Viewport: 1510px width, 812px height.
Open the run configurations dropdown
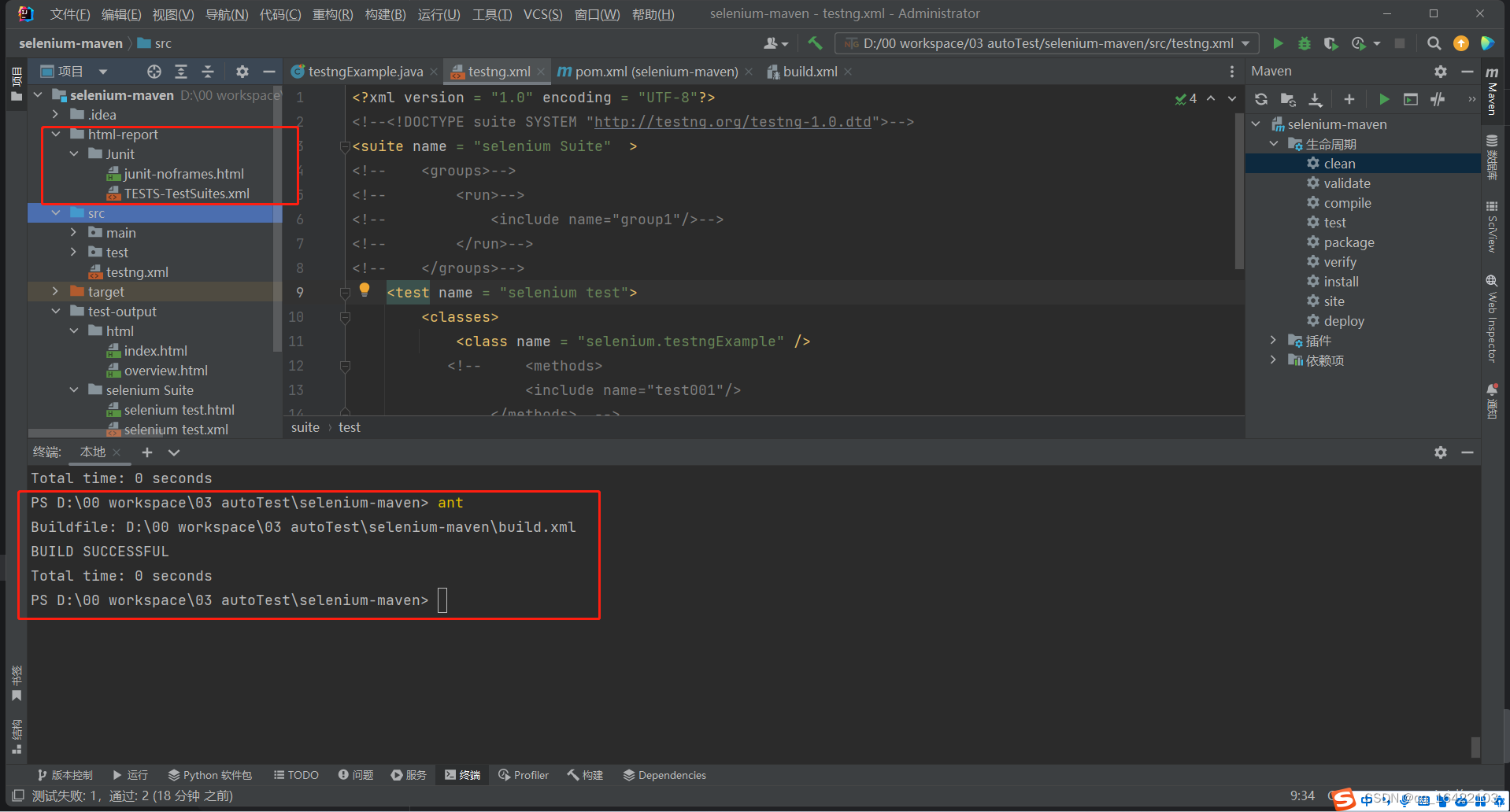pos(1244,43)
